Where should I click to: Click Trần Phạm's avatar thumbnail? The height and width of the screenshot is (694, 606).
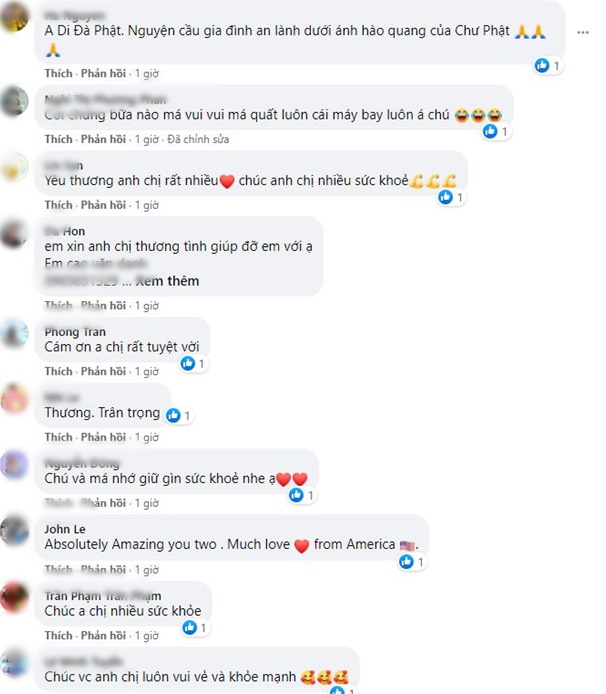(x=15, y=596)
